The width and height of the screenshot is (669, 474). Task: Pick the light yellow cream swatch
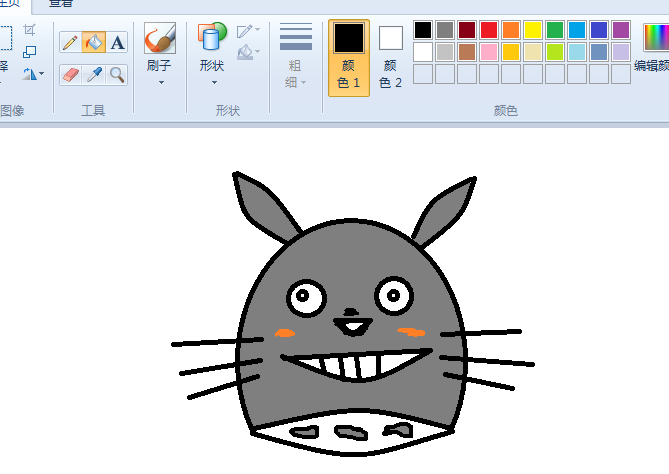[533, 52]
